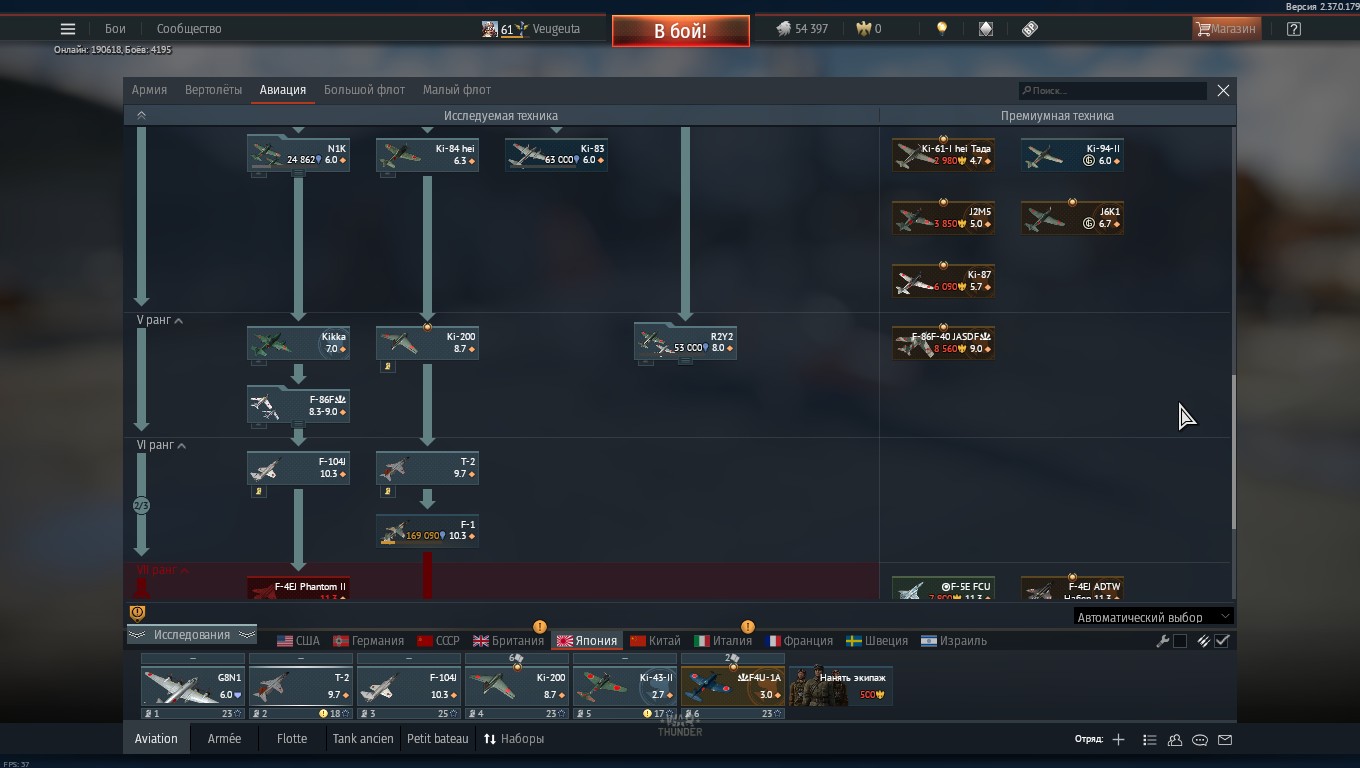Viewport: 1360px width, 768px height.
Task: Select the Ki-83 aircraft card
Action: point(556,154)
